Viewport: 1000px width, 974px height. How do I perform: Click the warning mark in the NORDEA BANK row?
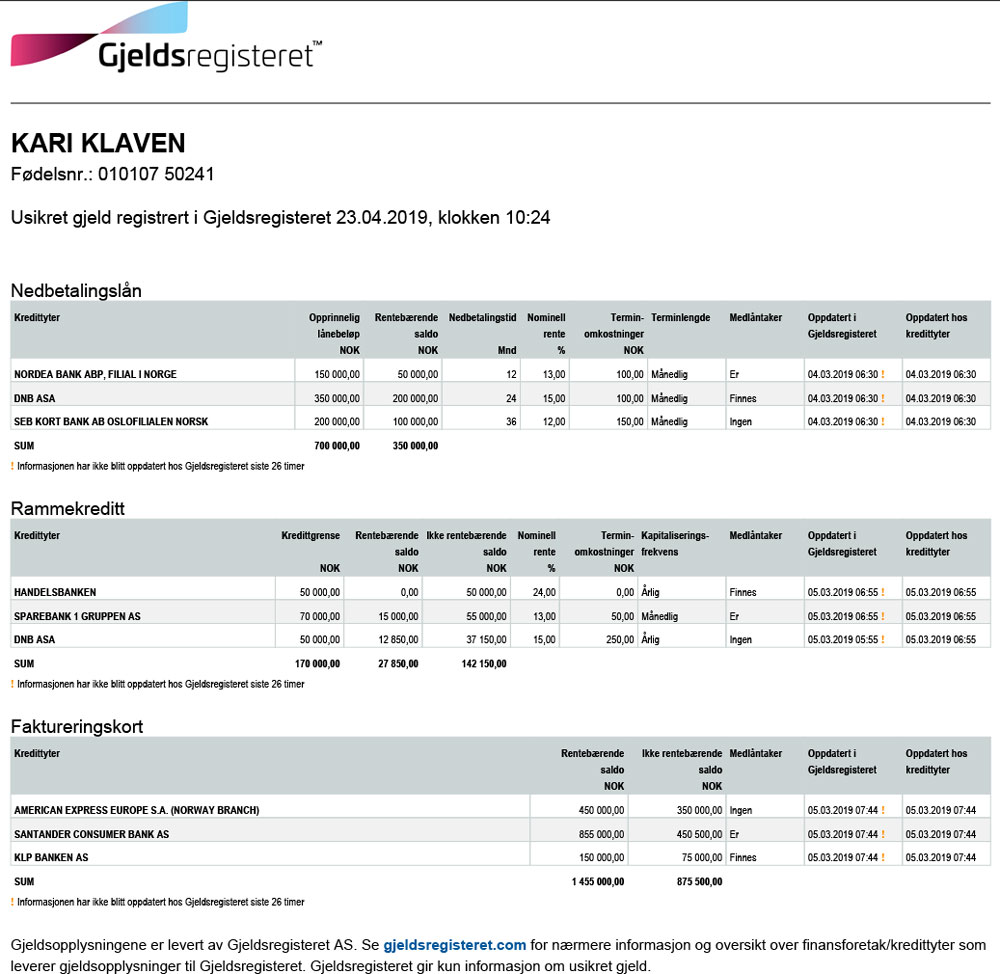[883, 374]
